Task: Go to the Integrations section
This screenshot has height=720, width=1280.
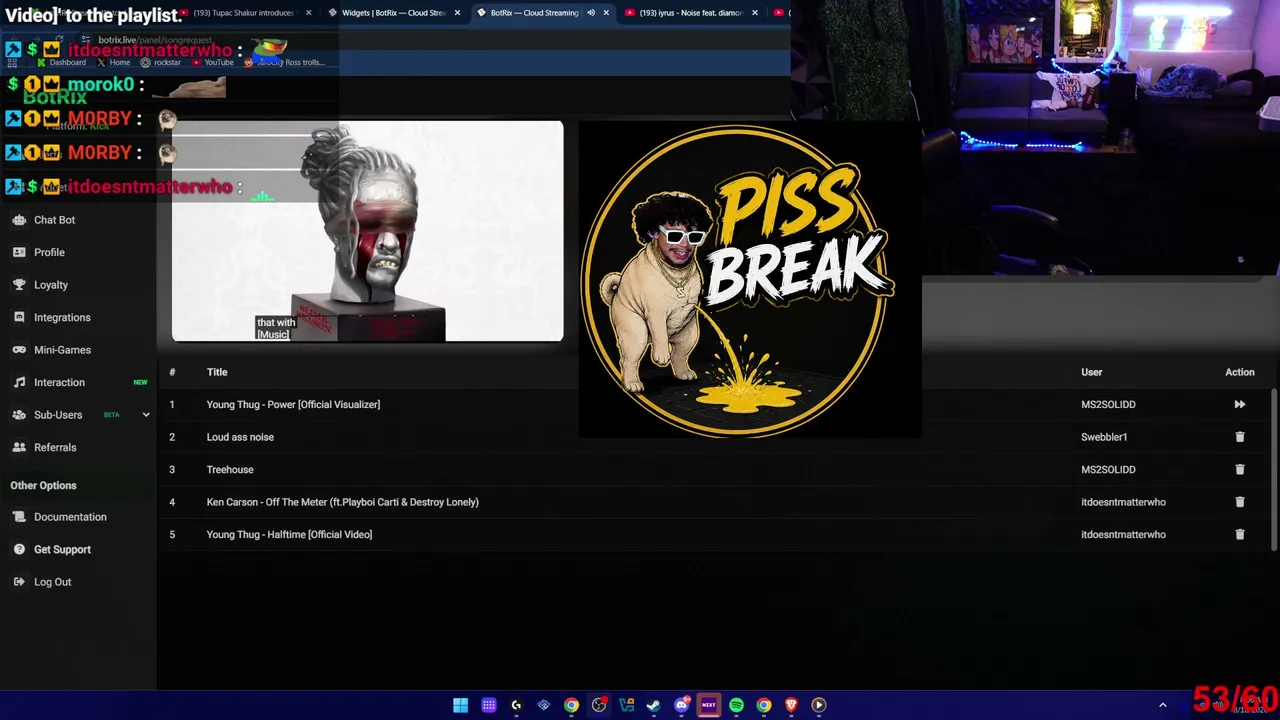Action: coord(62,317)
